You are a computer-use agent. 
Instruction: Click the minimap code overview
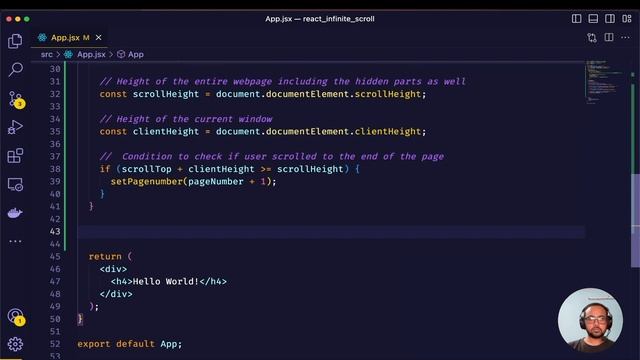(605, 82)
